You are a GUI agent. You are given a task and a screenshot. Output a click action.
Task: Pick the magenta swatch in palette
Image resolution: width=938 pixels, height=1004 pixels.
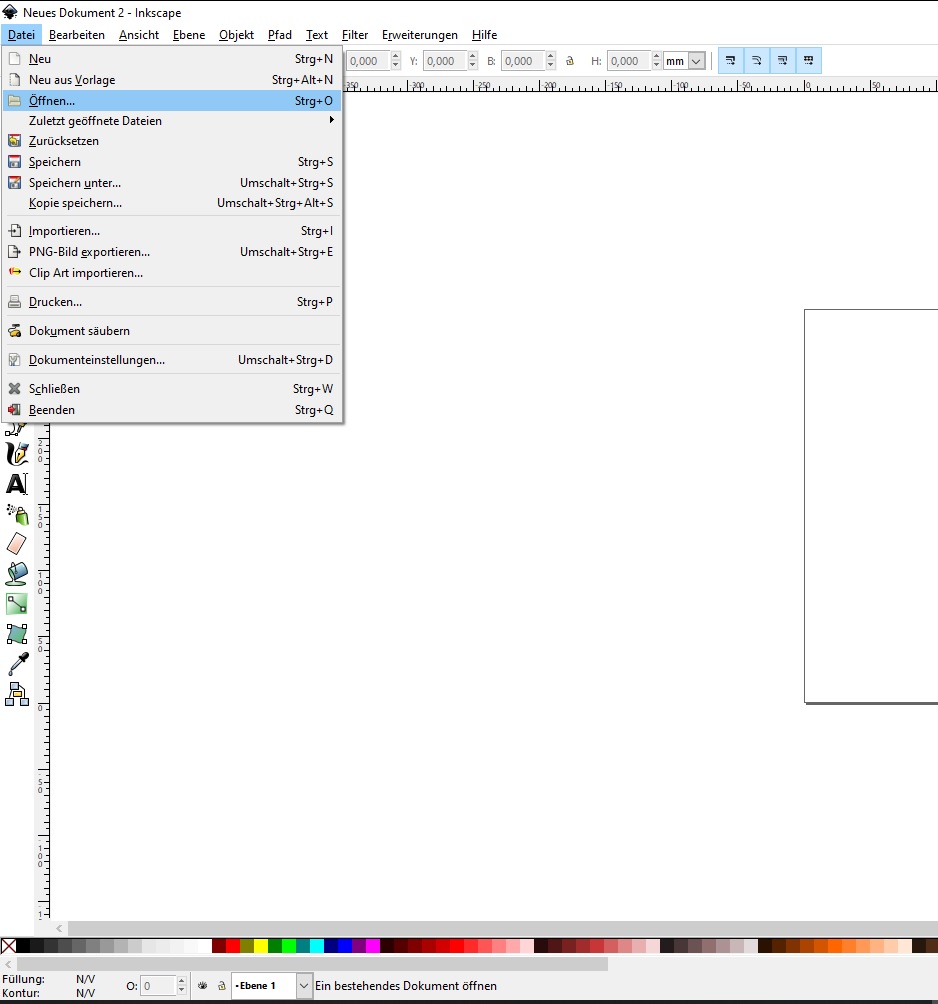(373, 946)
